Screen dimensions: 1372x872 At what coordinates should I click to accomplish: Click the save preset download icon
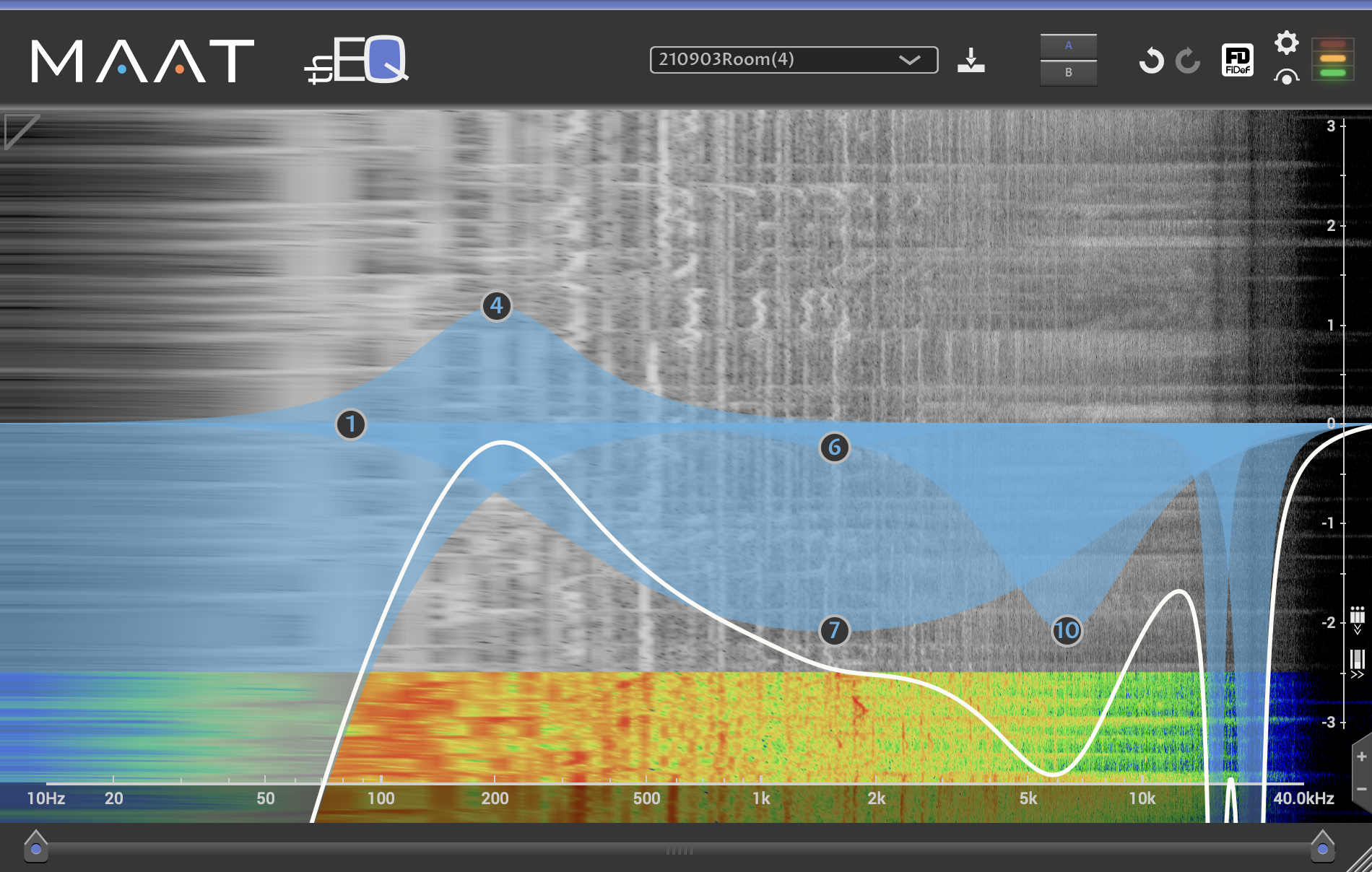click(971, 61)
